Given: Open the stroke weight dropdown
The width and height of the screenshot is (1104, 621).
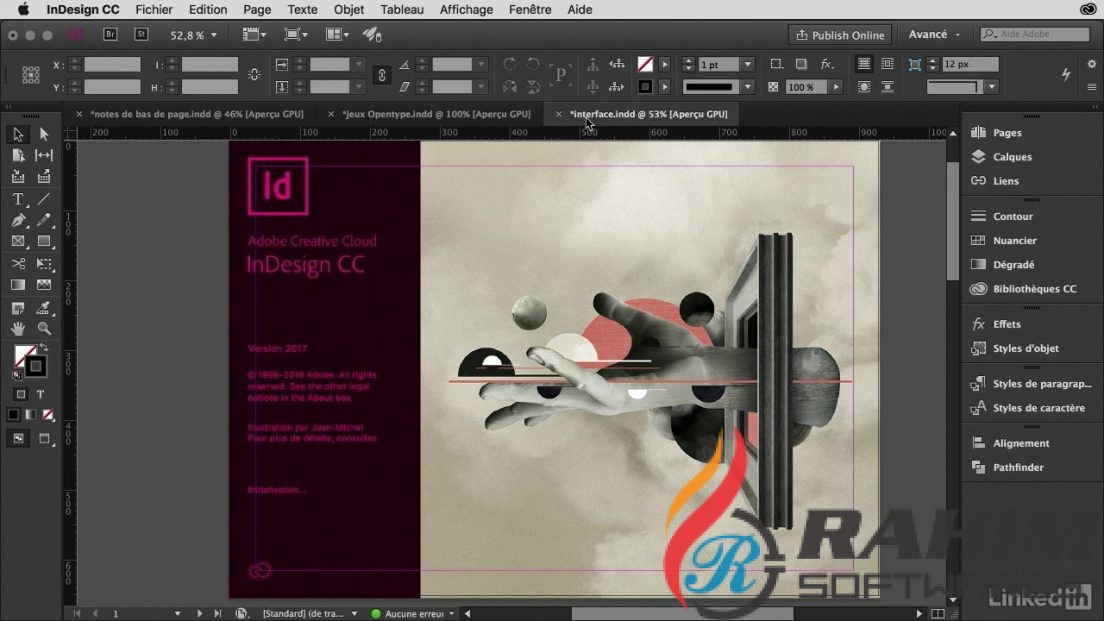Looking at the screenshot, I should [747, 64].
